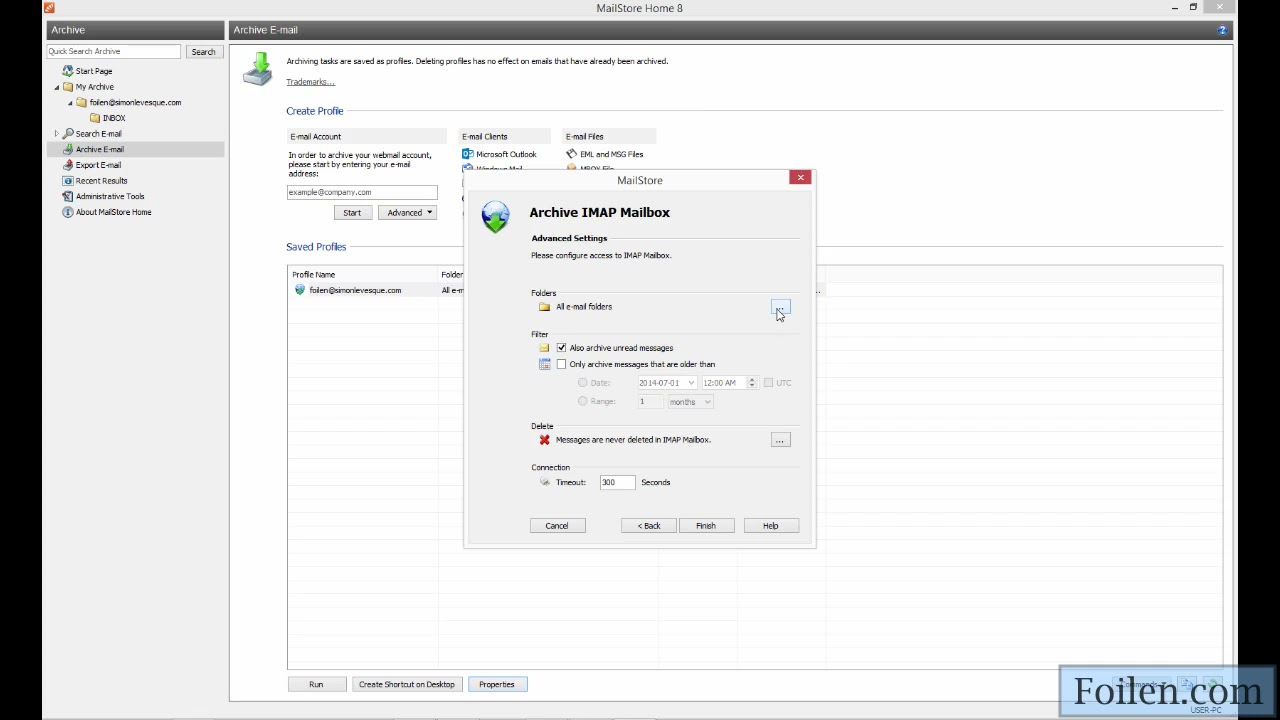Image resolution: width=1280 pixels, height=720 pixels.
Task: Select the Date radio button
Action: 583,383
